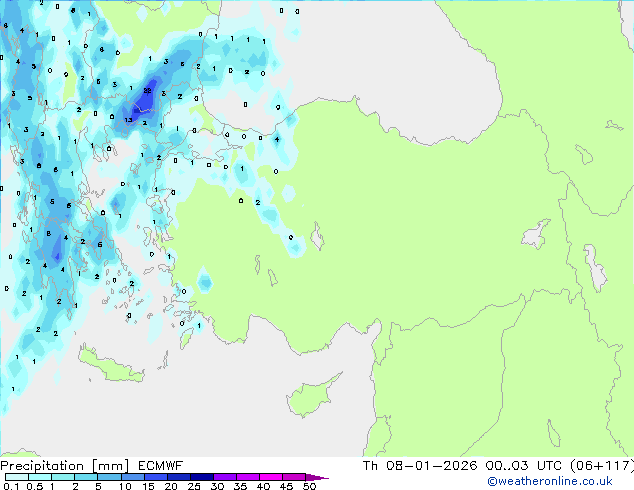Click the 20–25 mm legend swatch
The width and height of the screenshot is (634, 490).
[x=178, y=477]
